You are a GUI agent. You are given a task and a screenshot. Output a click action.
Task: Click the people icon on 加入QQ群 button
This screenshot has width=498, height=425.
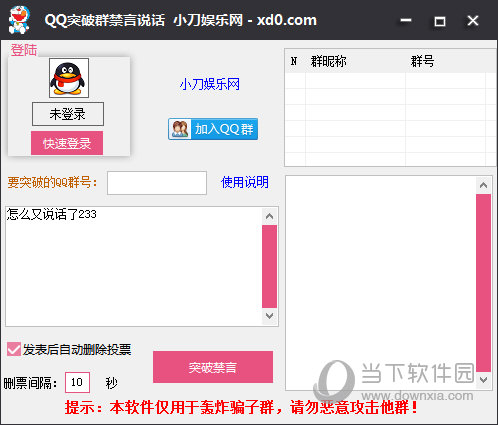(x=180, y=129)
